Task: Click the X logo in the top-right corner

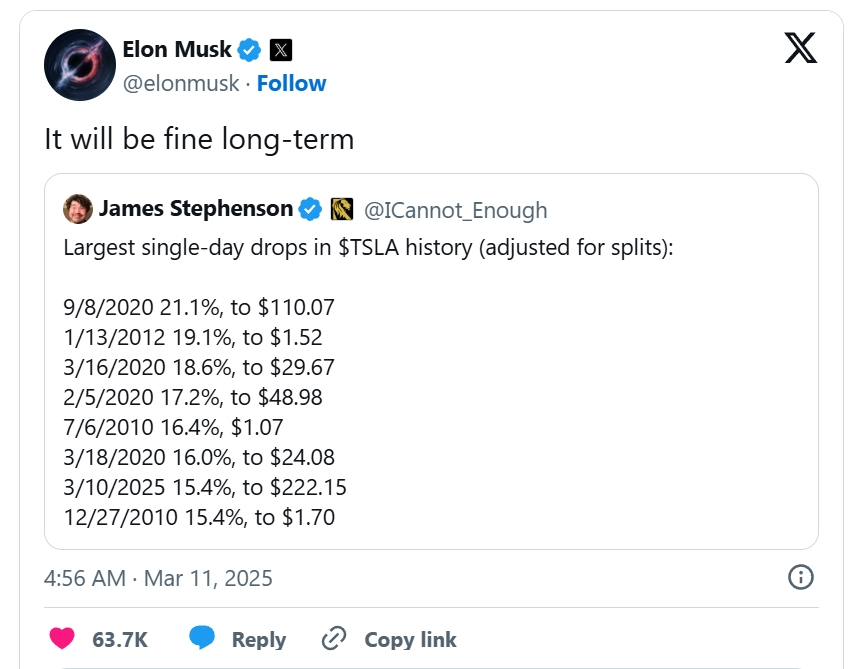Action: coord(800,47)
